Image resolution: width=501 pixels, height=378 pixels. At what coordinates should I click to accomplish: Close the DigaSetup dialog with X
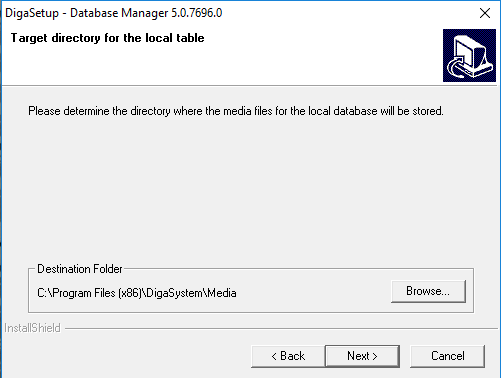[x=485, y=13]
